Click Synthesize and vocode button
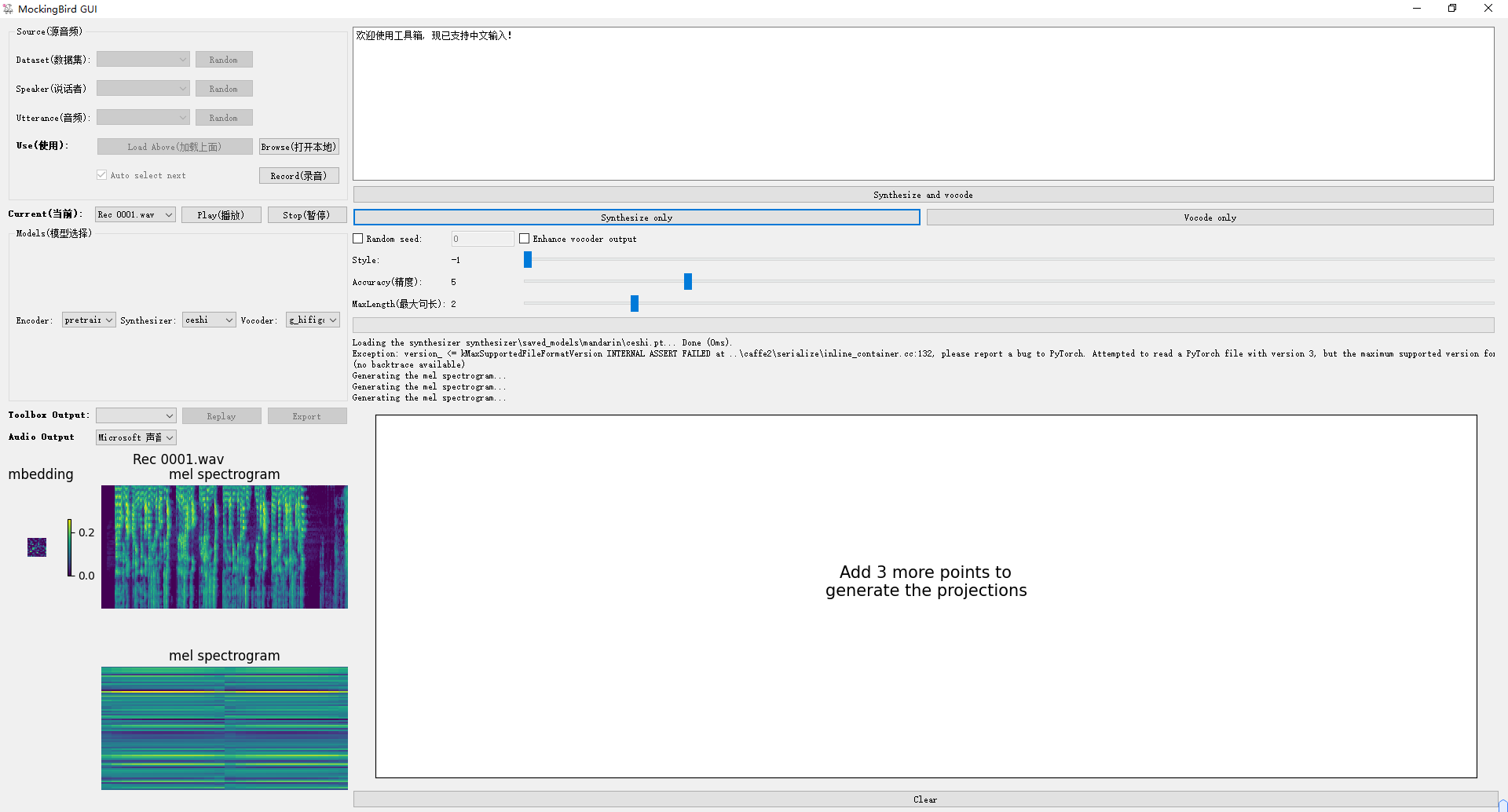This screenshot has height=812, width=1508. (924, 195)
